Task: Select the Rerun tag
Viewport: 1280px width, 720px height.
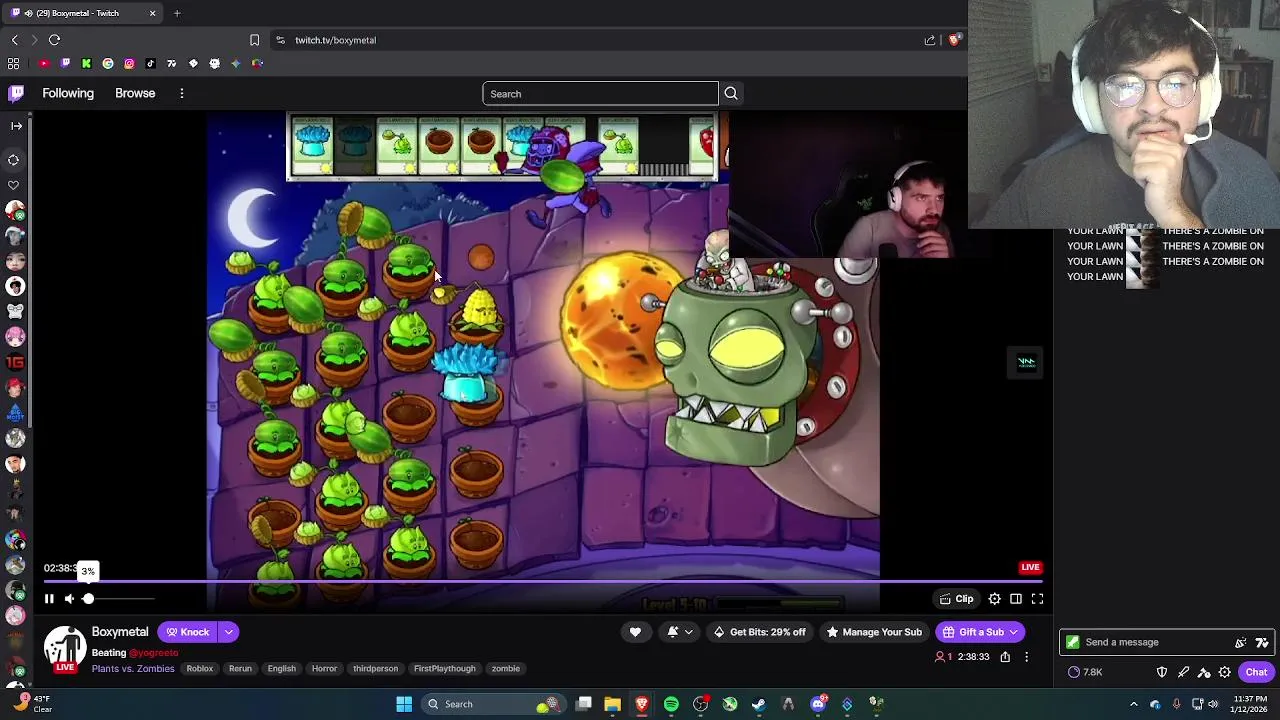Action: 240,668
